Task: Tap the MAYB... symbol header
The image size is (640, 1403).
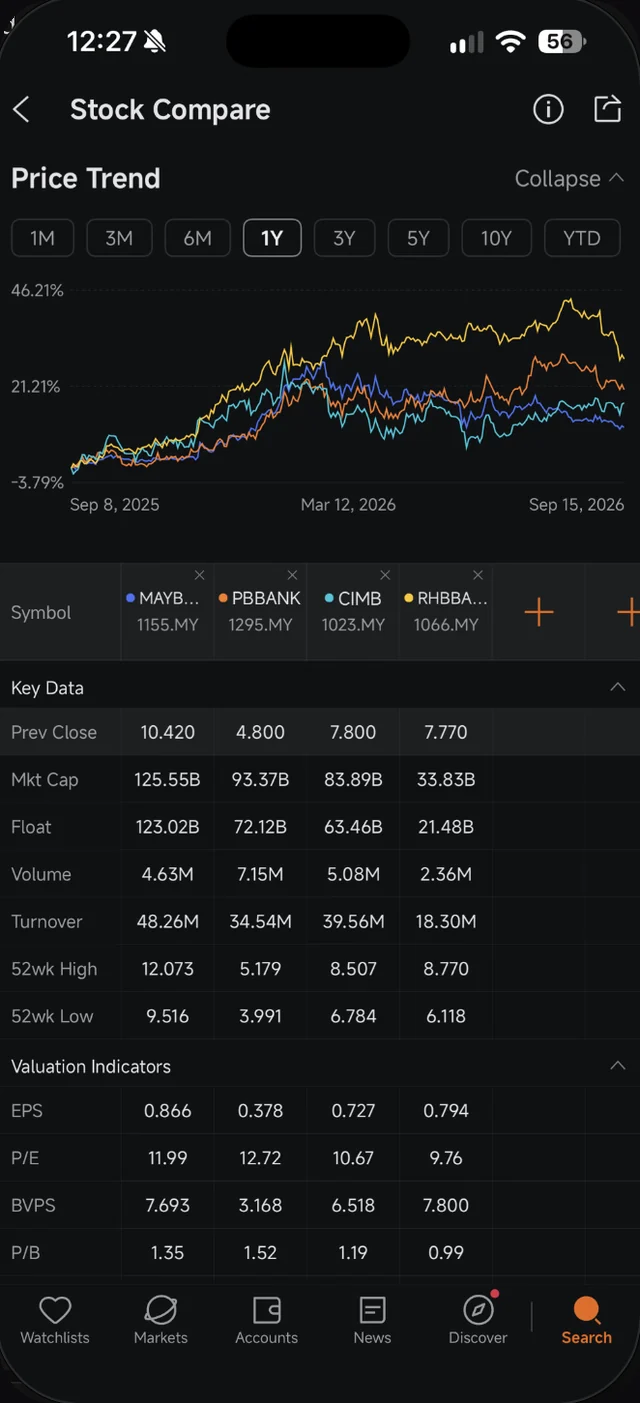Action: coord(167,612)
